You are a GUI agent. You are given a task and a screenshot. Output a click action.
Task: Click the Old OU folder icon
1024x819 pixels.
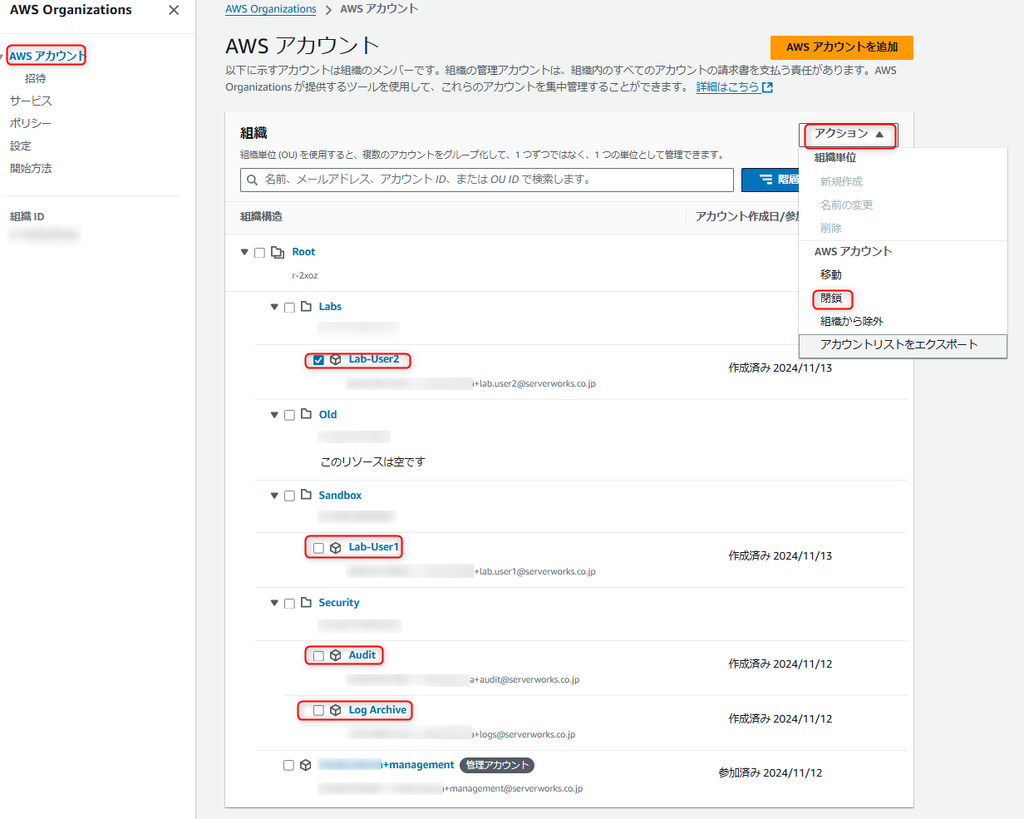click(x=306, y=414)
